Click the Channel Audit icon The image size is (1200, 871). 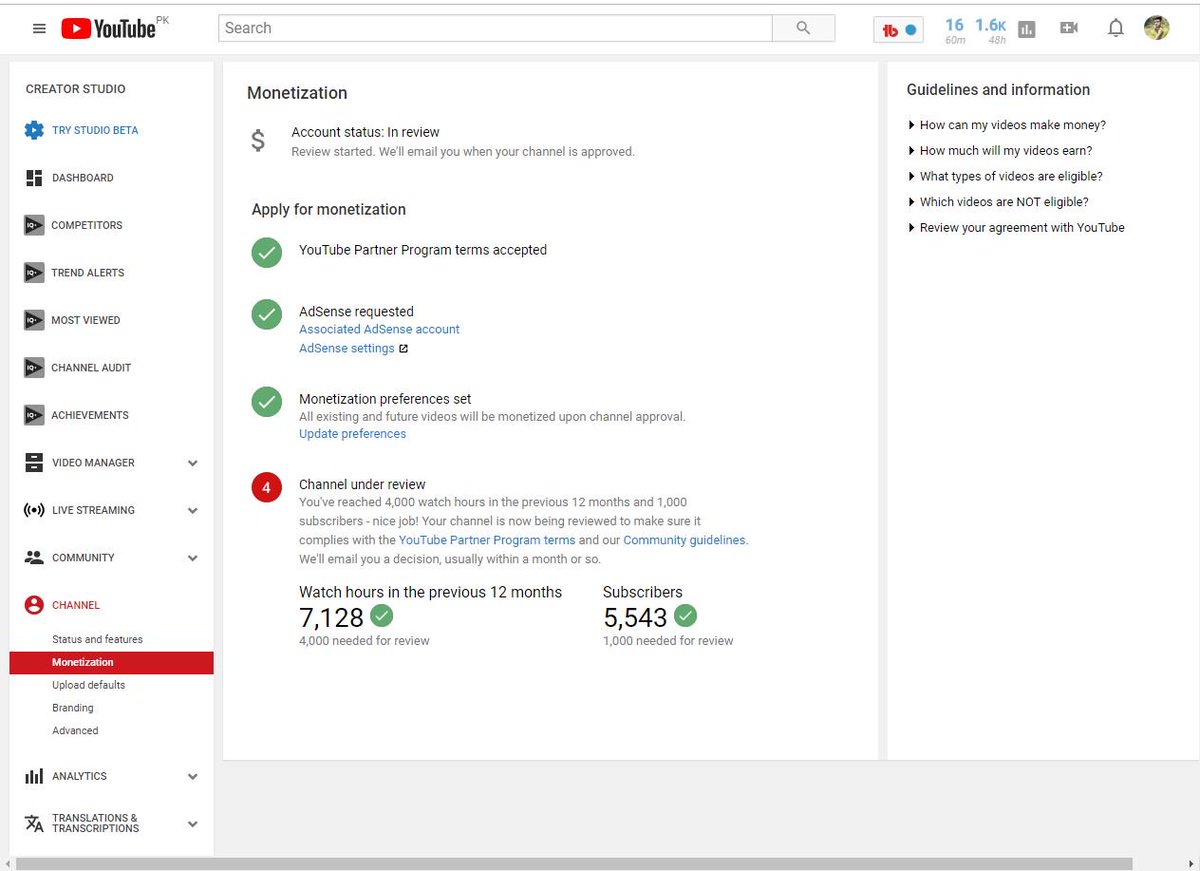point(34,368)
